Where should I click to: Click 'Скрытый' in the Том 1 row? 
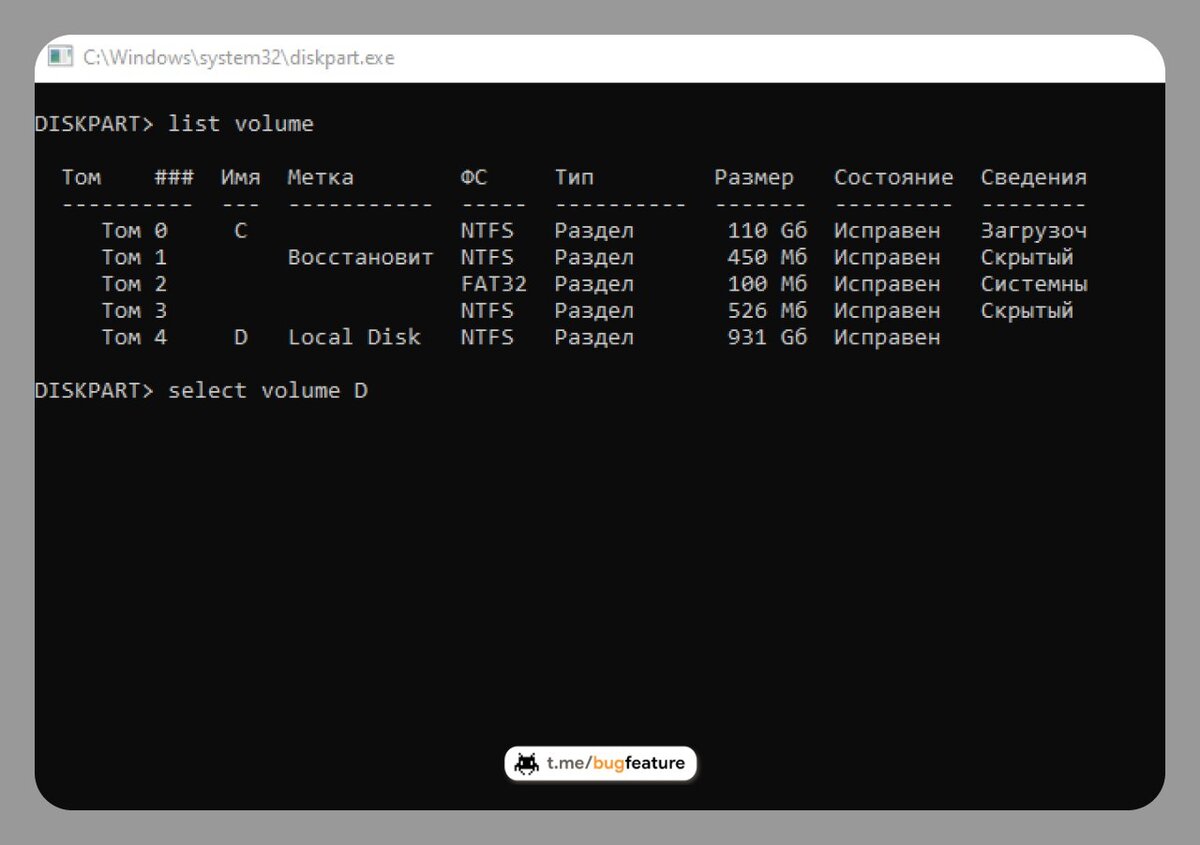point(1027,257)
